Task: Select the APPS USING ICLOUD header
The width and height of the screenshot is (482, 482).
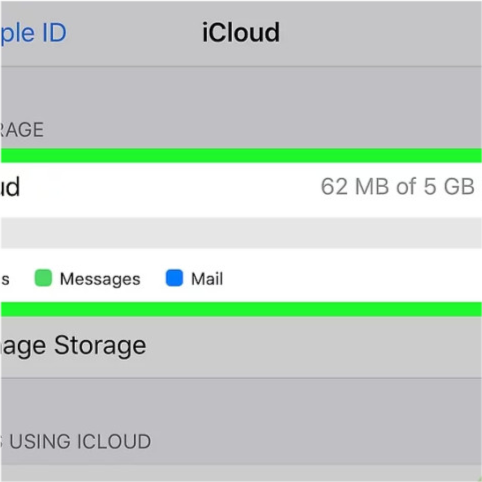Action: click(x=75, y=442)
